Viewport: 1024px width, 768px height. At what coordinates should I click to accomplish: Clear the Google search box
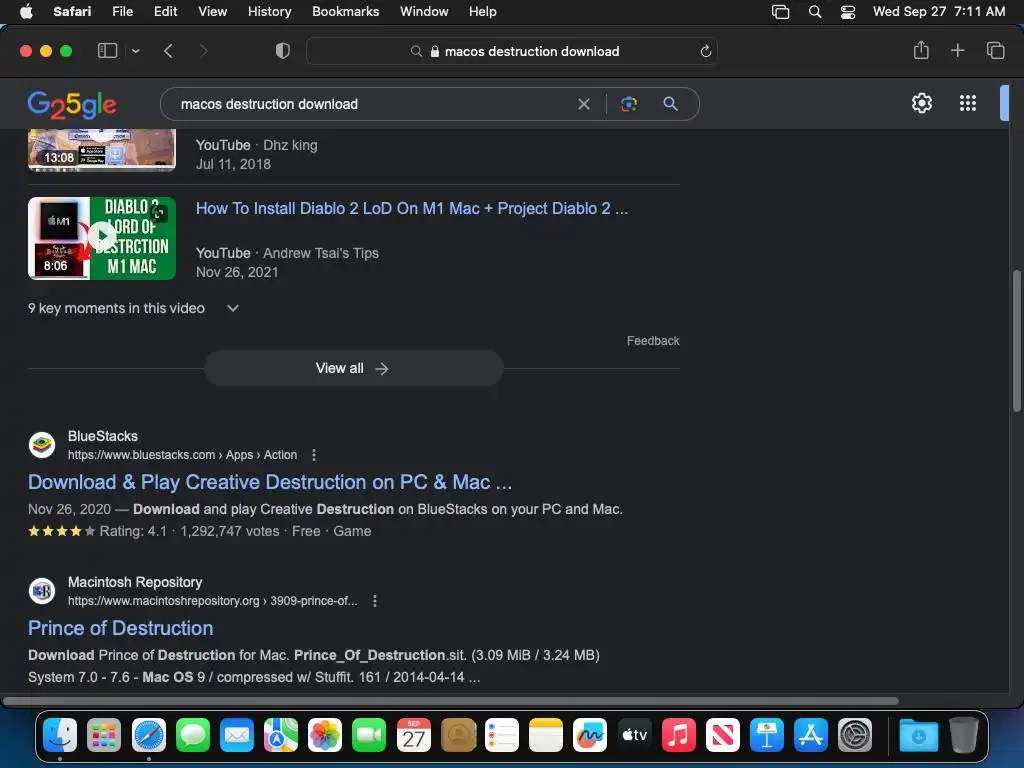tap(584, 104)
